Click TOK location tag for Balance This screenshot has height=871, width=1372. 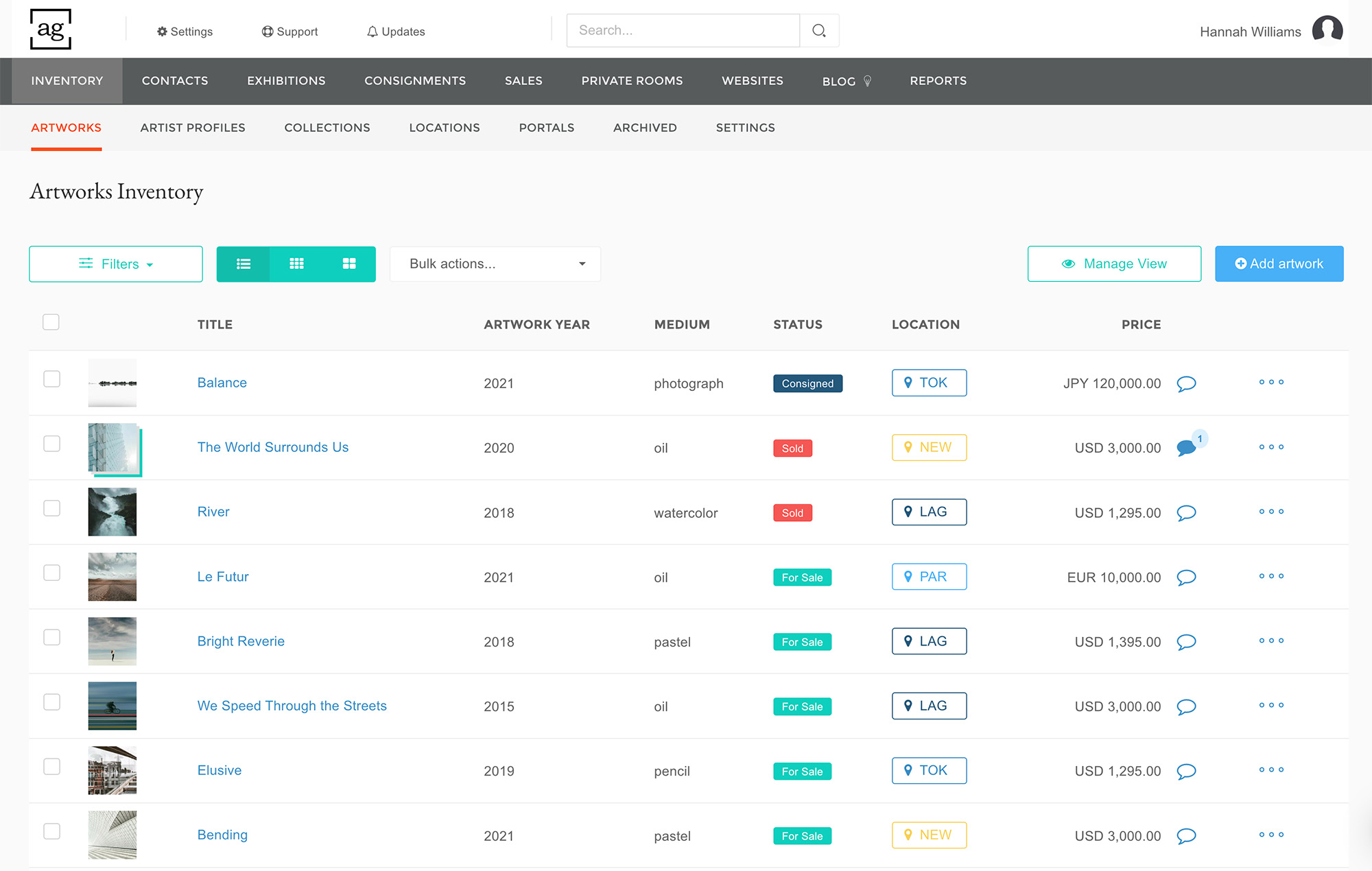929,383
